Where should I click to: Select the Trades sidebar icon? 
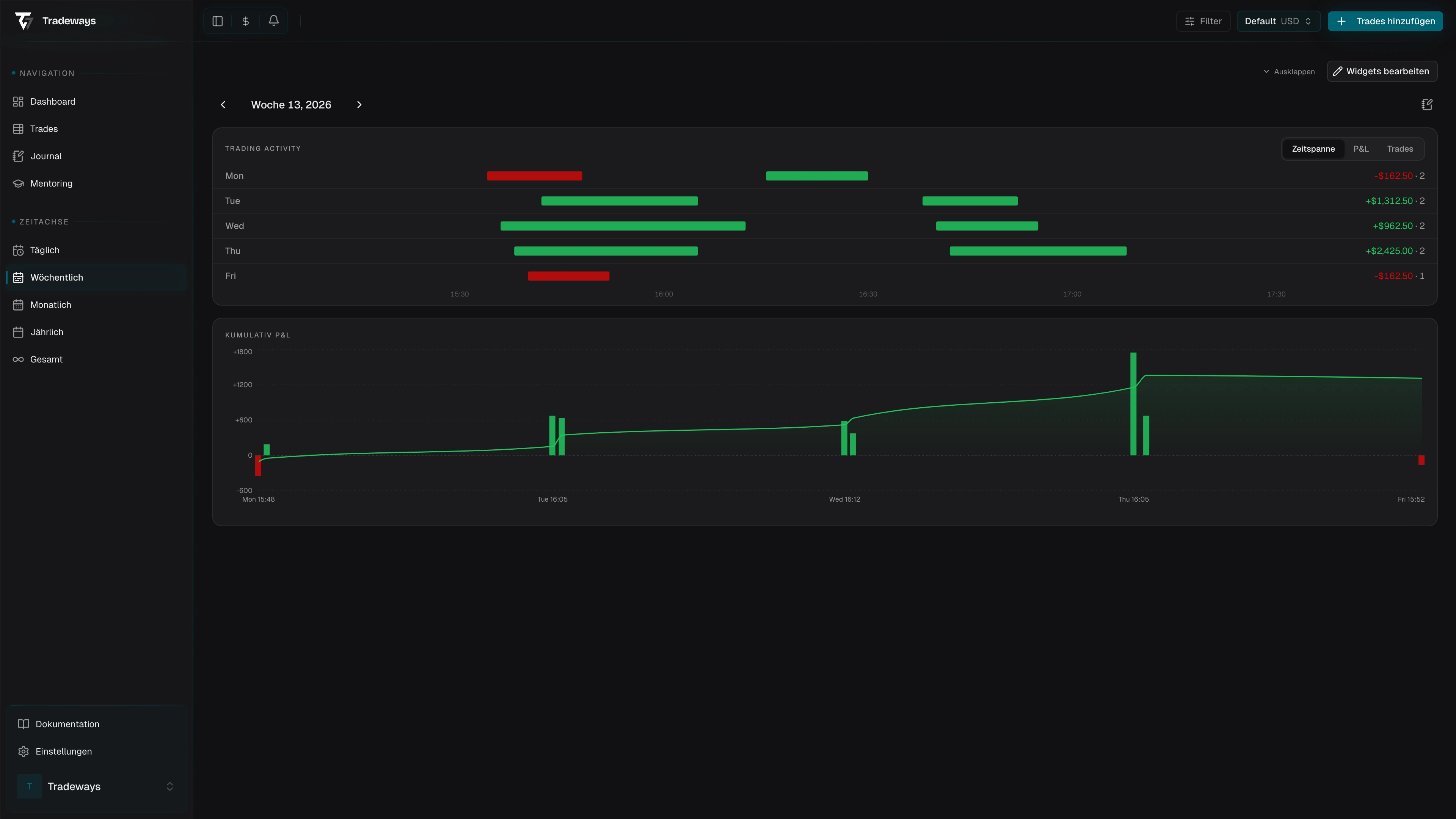click(44, 128)
